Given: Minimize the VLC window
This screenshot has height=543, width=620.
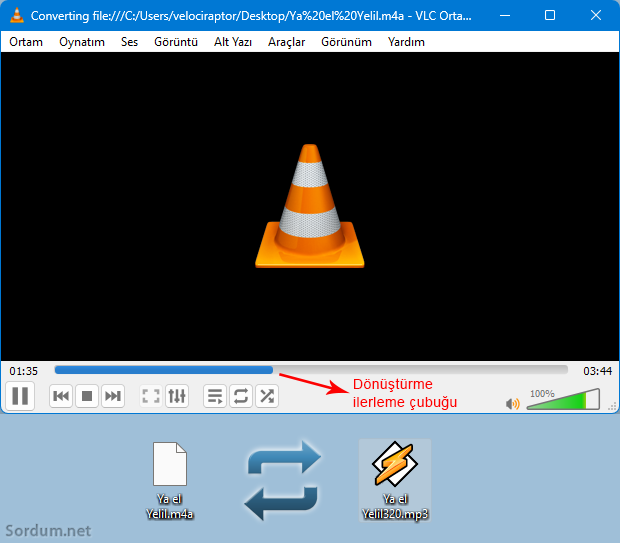Looking at the screenshot, I should coord(505,15).
